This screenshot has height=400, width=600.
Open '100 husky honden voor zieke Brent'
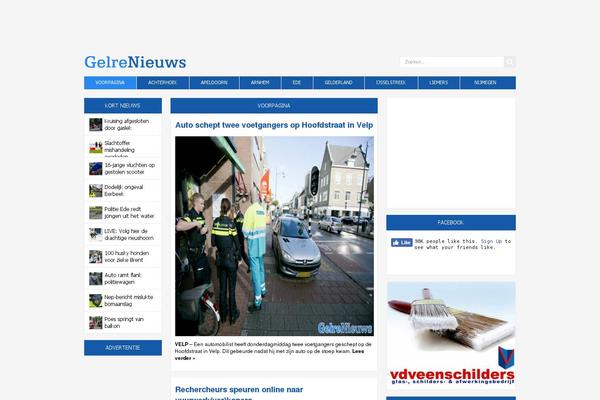127,256
